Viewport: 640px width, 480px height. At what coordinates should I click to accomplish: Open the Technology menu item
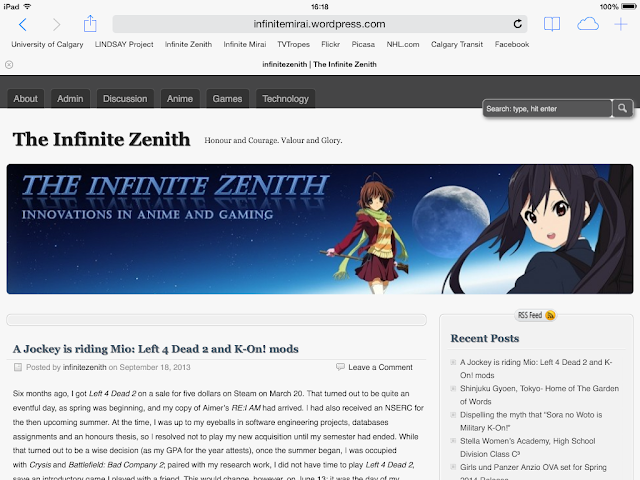click(285, 99)
